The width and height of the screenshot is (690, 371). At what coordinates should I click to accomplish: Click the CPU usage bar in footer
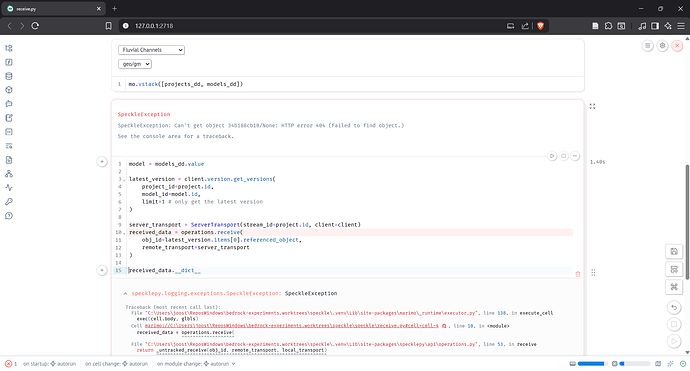point(631,364)
